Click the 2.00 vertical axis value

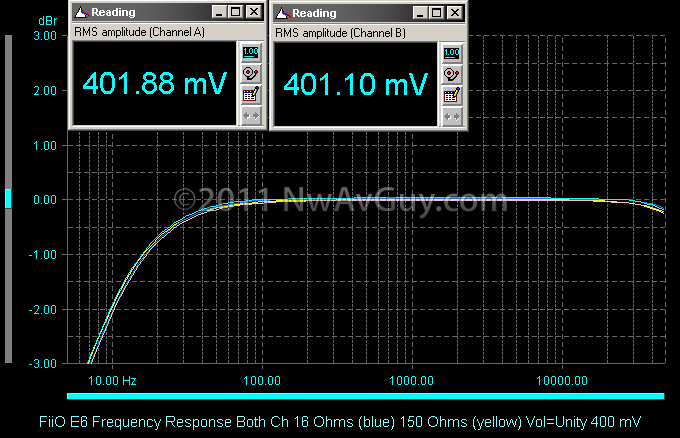click(45, 91)
